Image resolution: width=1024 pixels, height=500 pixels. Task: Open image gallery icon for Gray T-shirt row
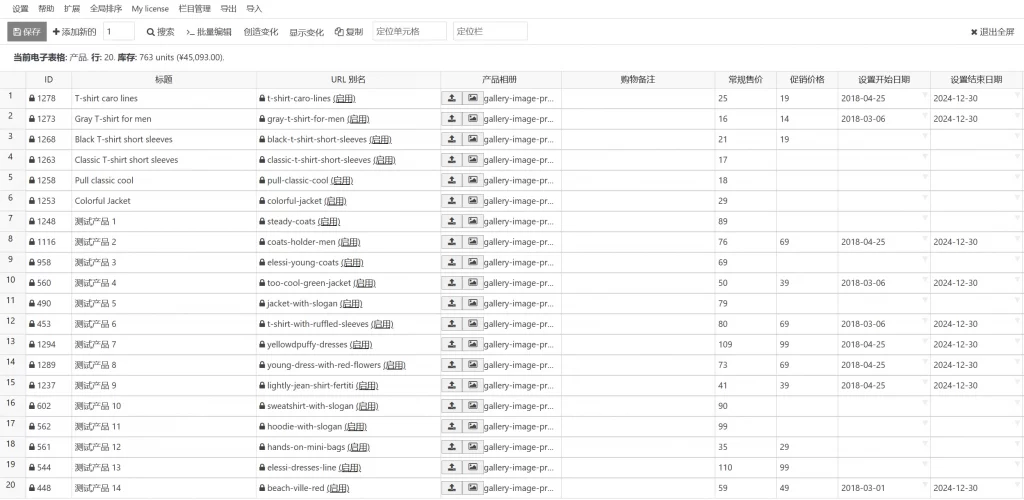(473, 119)
